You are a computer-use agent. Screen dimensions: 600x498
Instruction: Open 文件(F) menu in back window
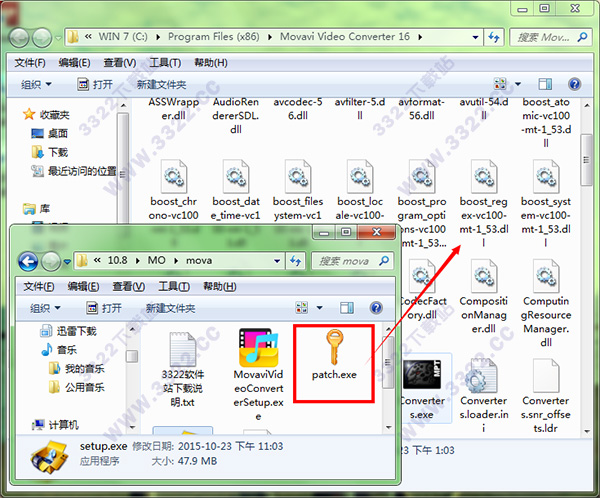coord(29,62)
